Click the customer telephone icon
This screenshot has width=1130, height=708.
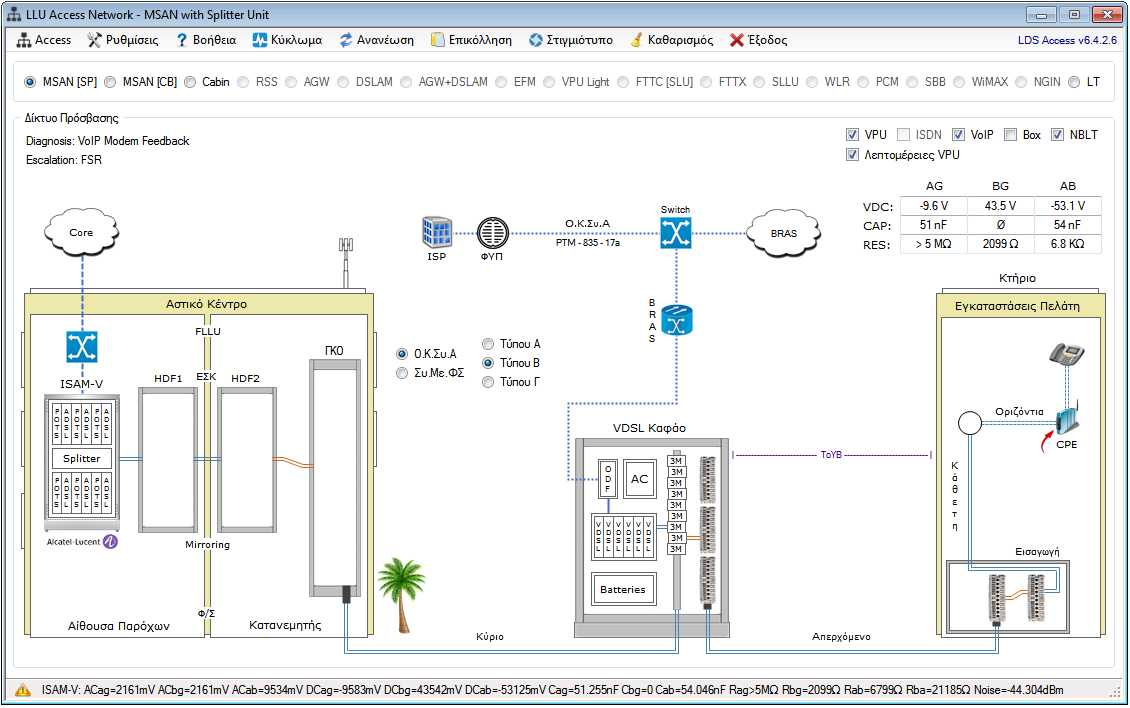tap(1066, 355)
